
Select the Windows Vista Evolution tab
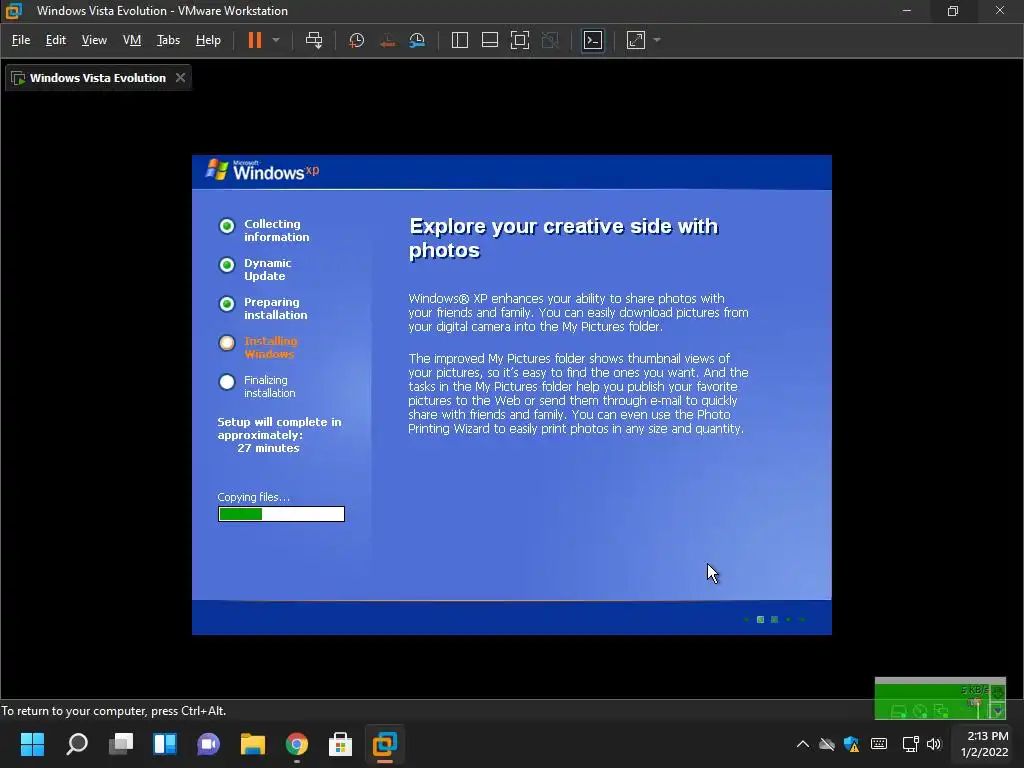coord(98,78)
